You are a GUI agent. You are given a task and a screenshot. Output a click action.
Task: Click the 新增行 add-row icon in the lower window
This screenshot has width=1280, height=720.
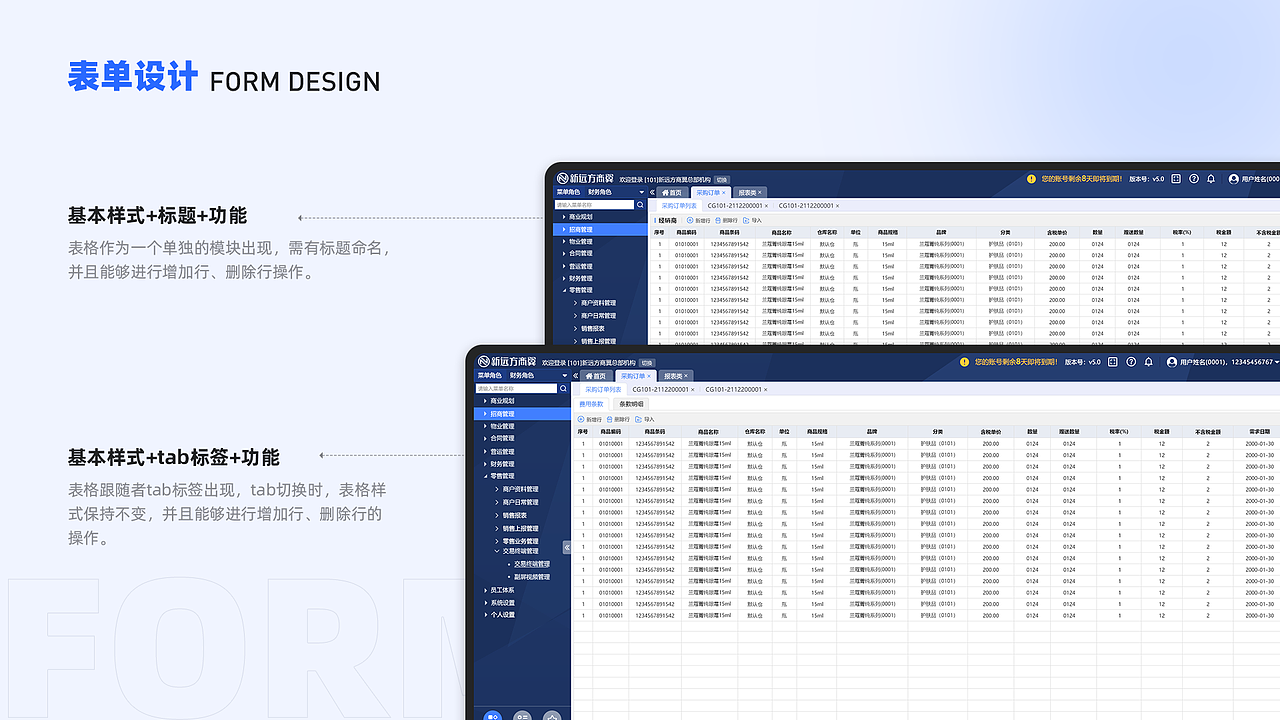click(x=581, y=419)
